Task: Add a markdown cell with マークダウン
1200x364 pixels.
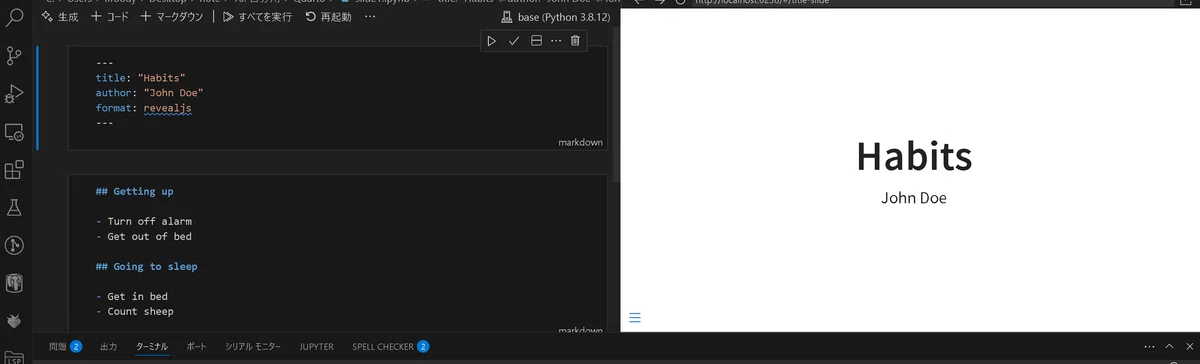Action: [x=173, y=17]
